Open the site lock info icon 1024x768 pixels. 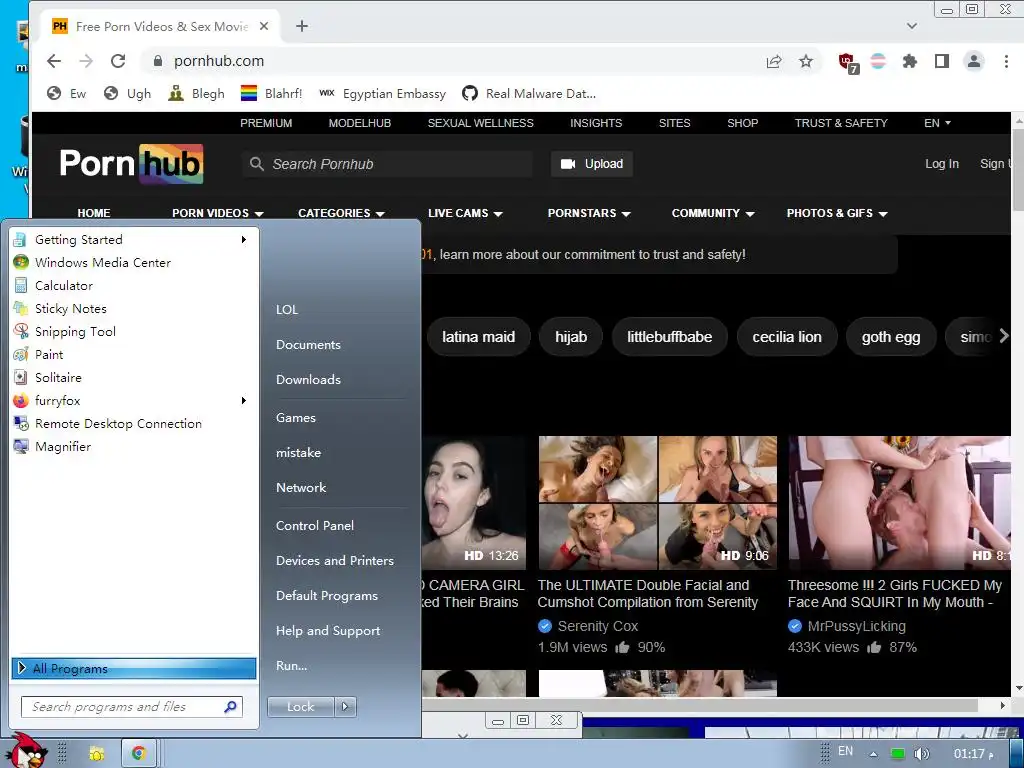[157, 61]
